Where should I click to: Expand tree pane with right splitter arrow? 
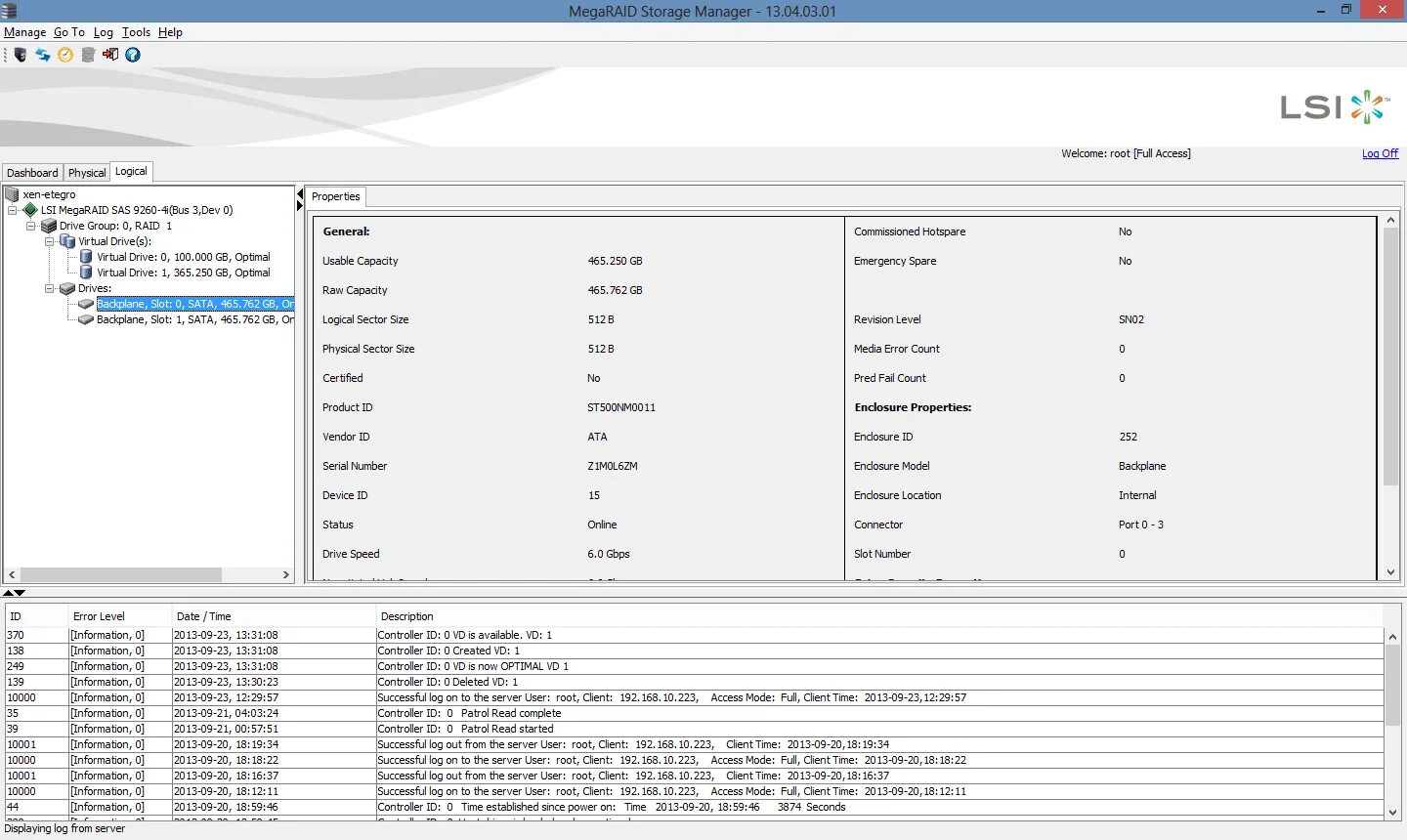300,206
